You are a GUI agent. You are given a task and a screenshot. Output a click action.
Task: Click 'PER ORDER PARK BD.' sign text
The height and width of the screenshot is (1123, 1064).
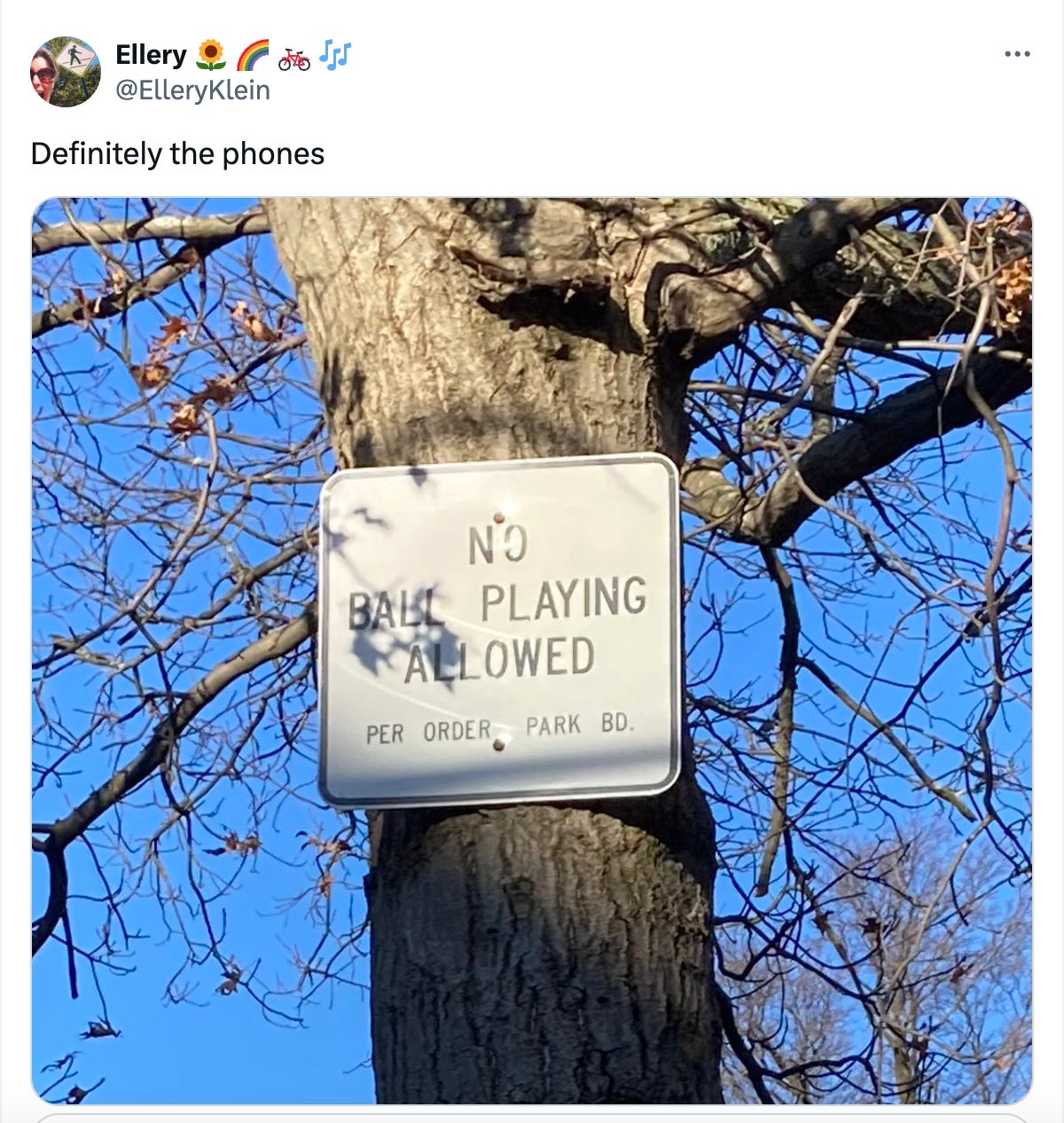pos(501,728)
